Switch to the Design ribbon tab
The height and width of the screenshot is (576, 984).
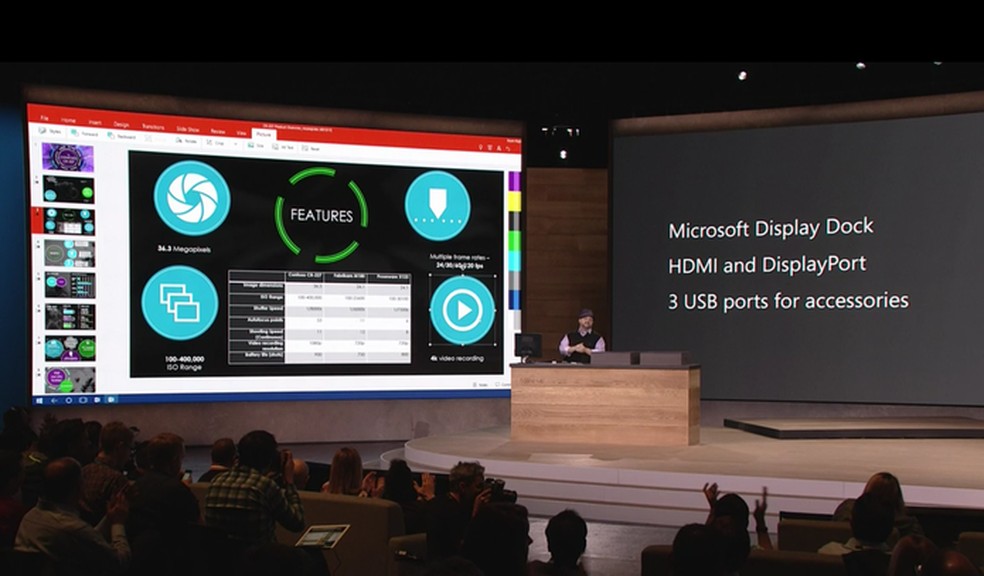click(121, 124)
